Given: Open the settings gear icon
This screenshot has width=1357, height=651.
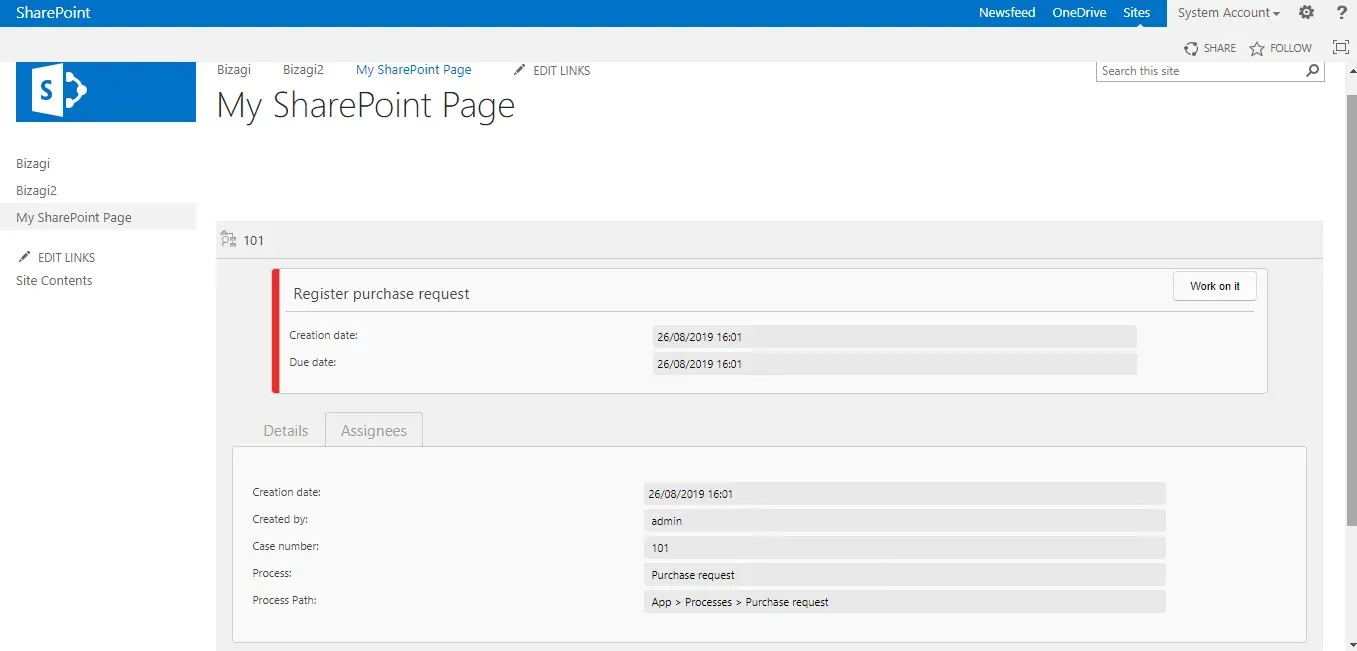Looking at the screenshot, I should (1306, 13).
